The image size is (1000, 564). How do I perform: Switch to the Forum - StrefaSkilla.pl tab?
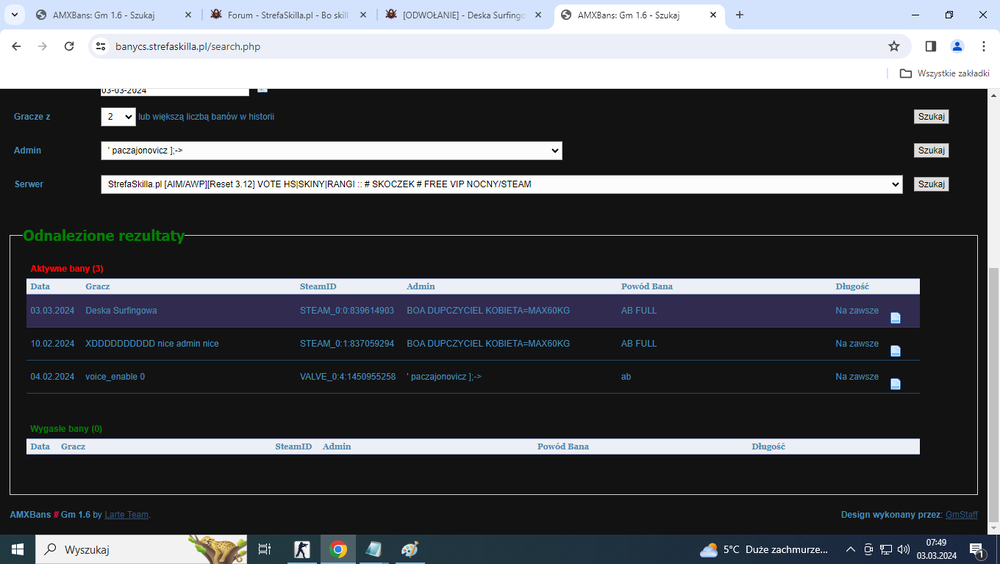(x=287, y=15)
